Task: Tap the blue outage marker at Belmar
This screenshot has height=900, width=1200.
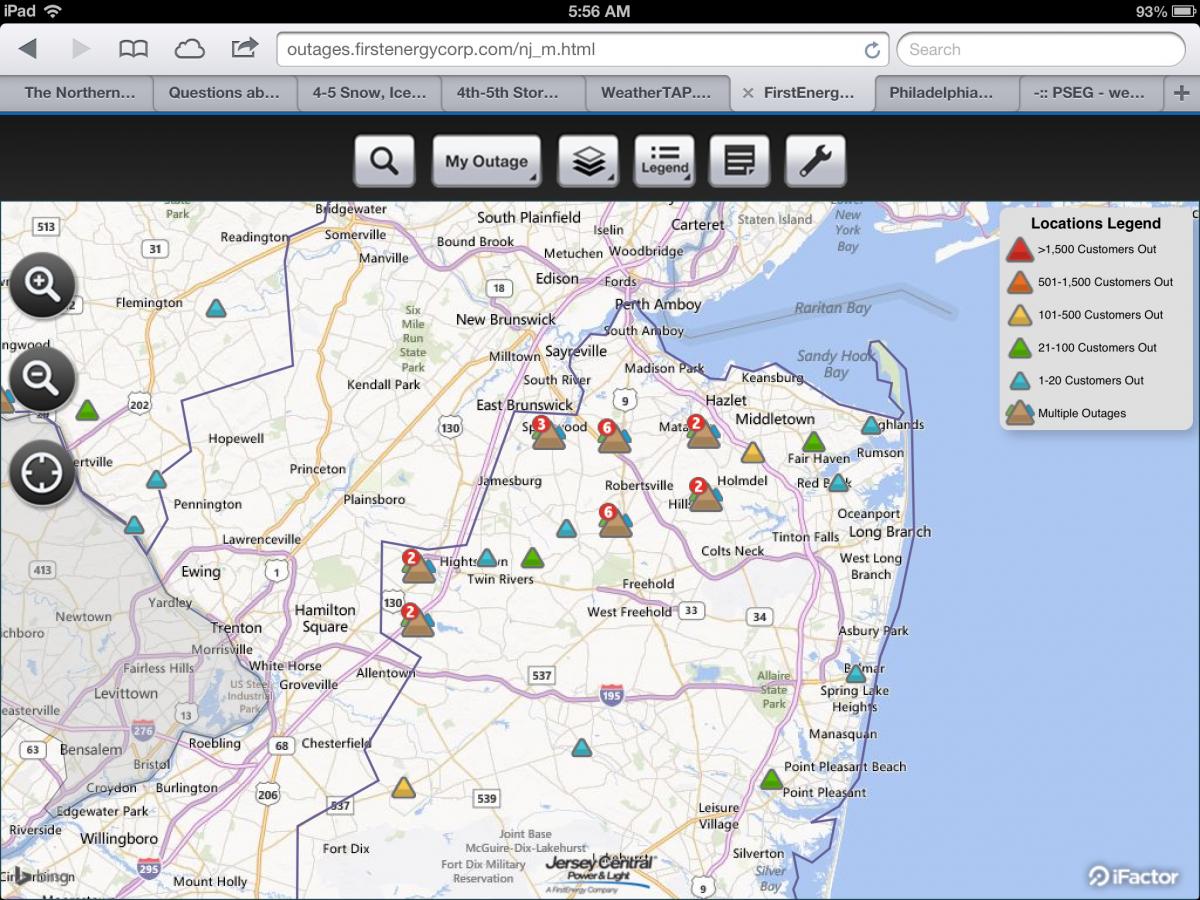Action: point(856,673)
